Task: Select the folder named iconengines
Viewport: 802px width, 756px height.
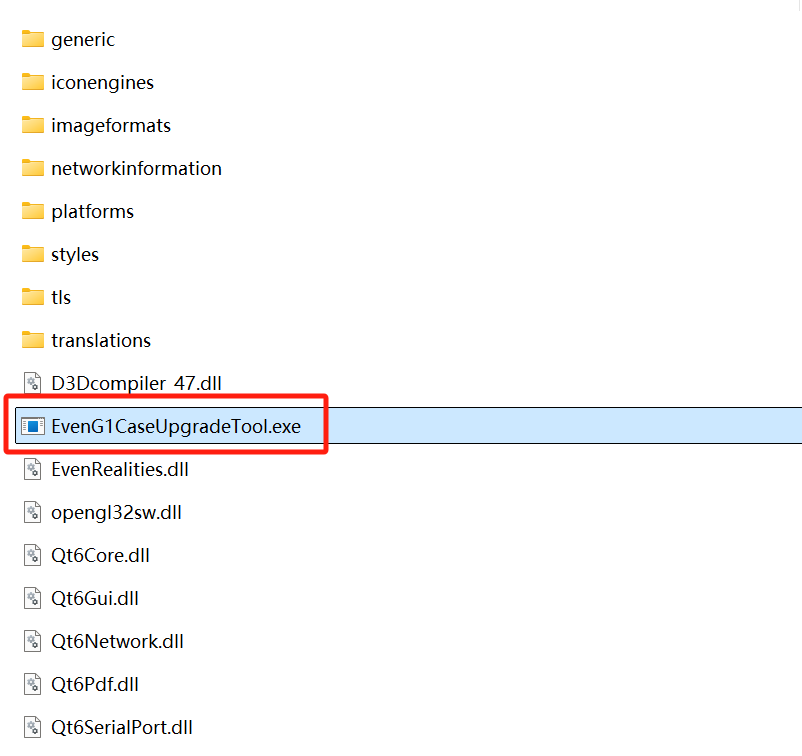Action: click(102, 83)
